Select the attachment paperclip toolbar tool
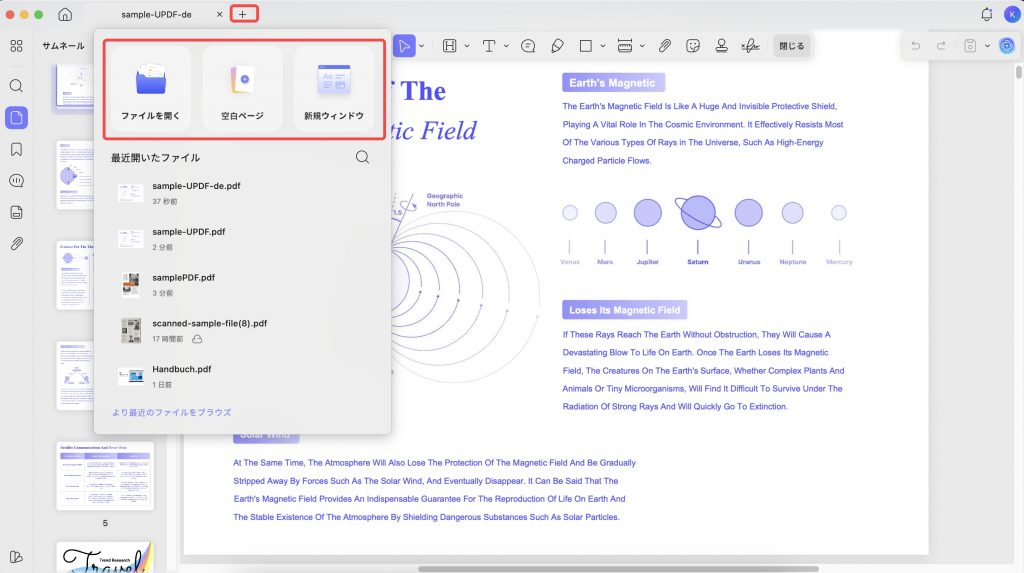The image size is (1024, 573). click(664, 46)
